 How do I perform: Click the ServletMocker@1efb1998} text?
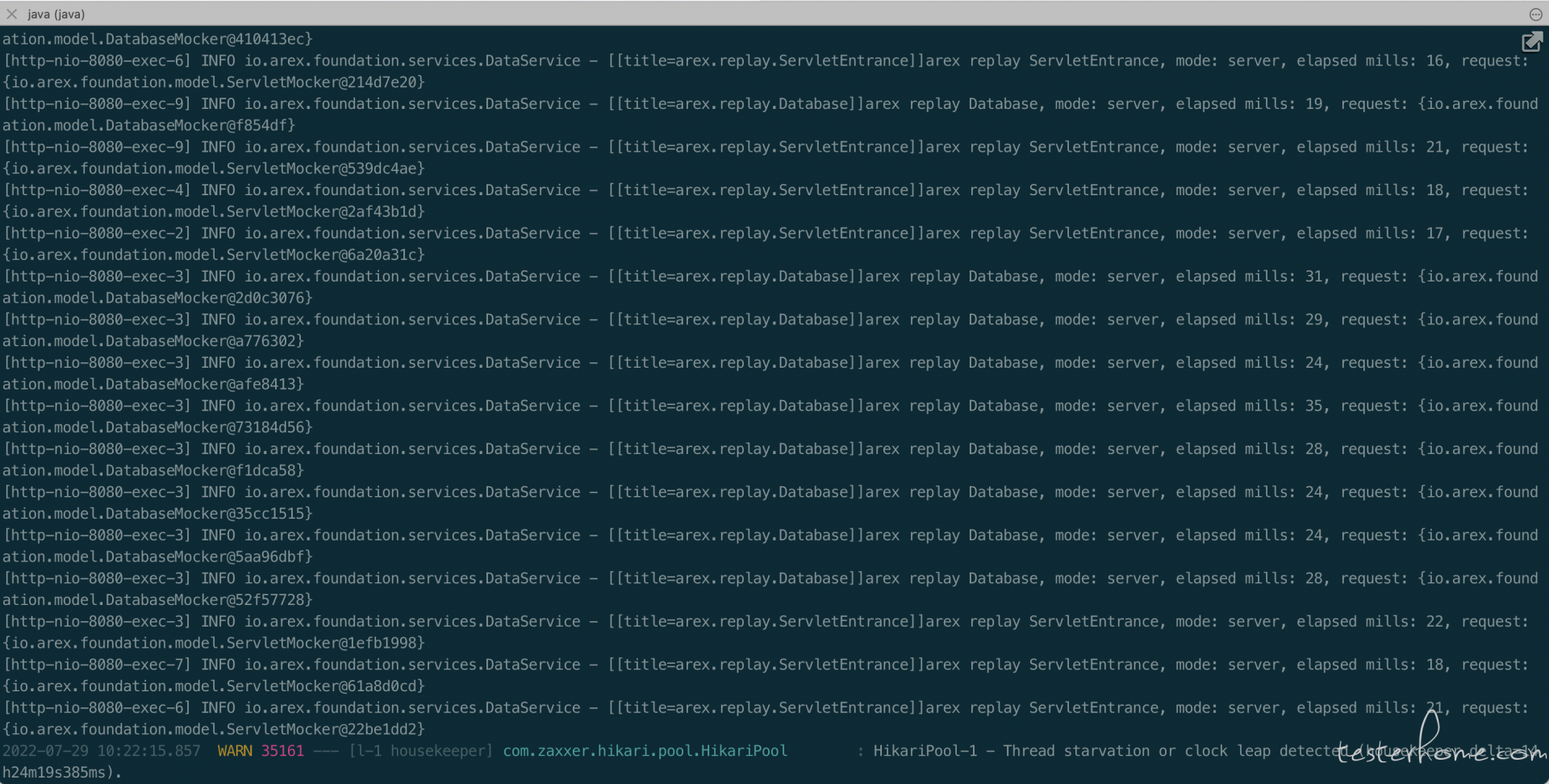[325, 643]
